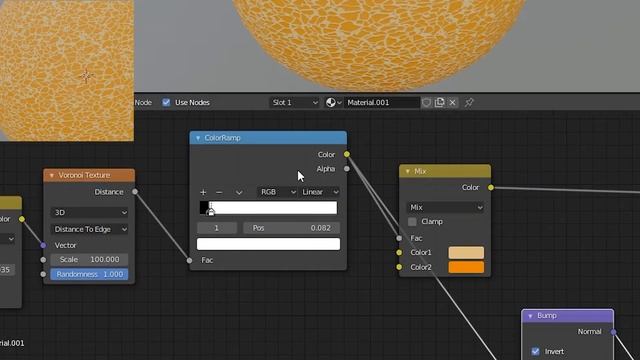Click the Voronoi Scale input socket
This screenshot has width=640, height=360.
(43, 260)
